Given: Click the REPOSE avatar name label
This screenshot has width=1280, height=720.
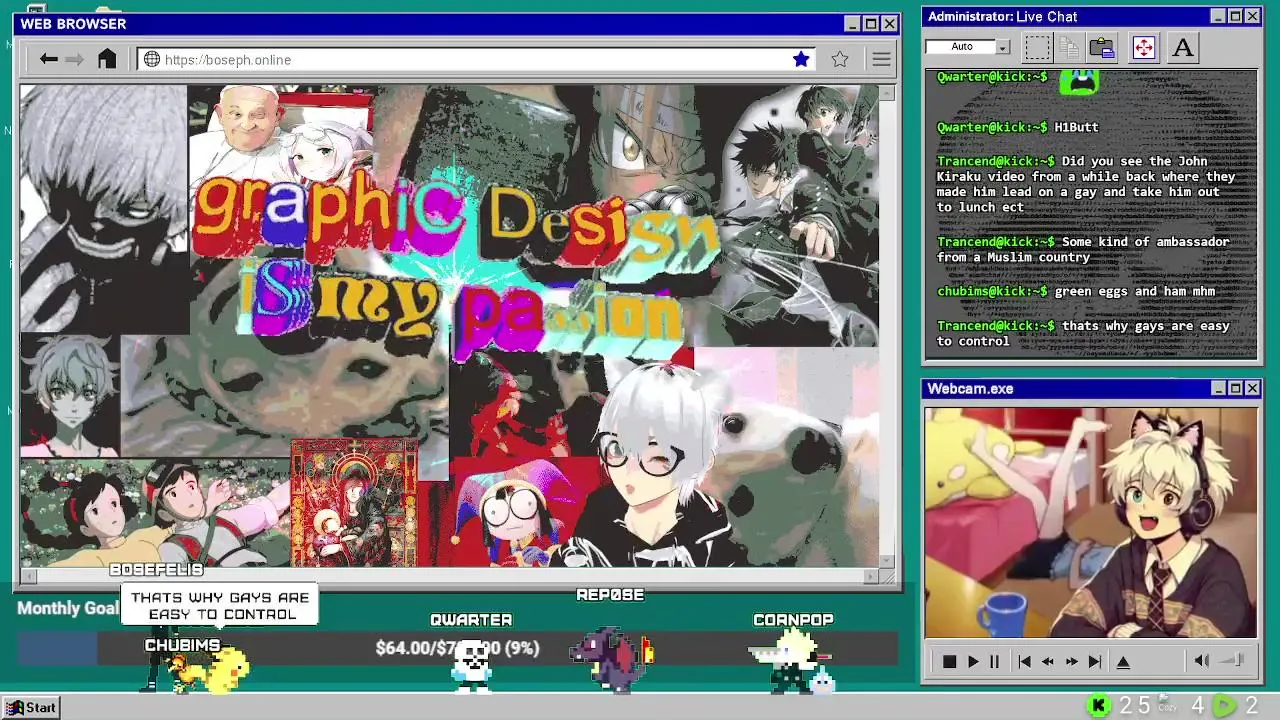Looking at the screenshot, I should (x=610, y=595).
